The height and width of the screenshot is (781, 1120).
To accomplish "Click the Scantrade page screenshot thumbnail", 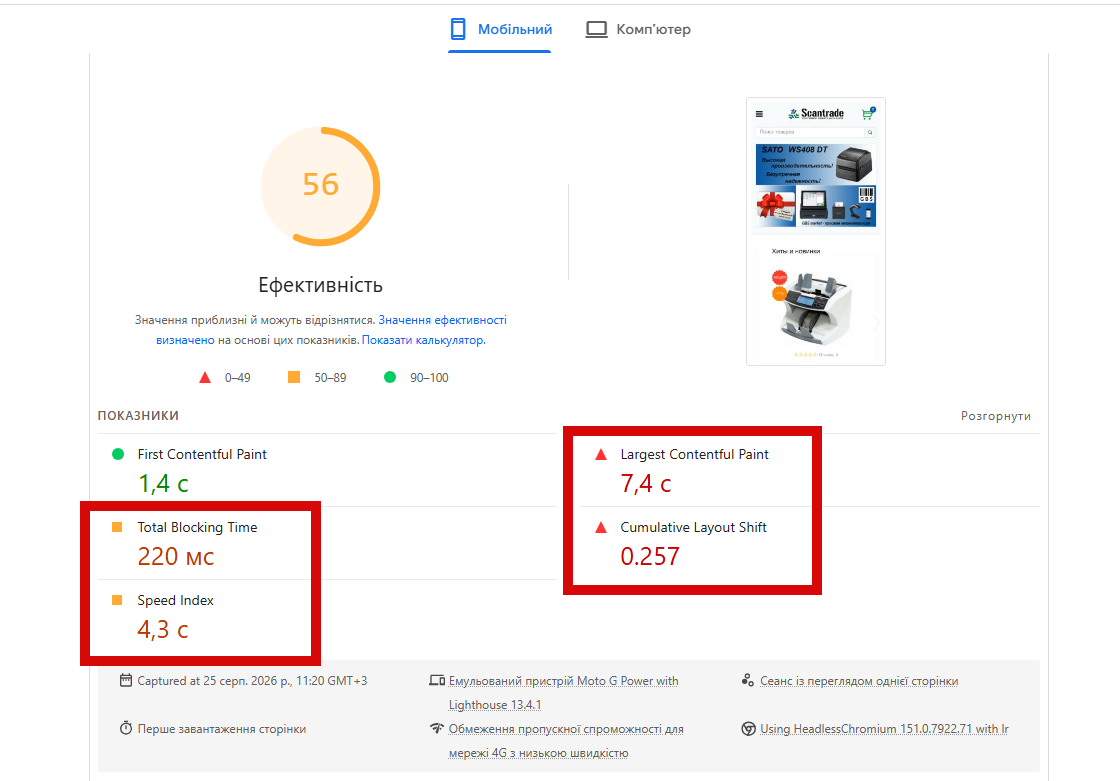I will click(x=816, y=232).
